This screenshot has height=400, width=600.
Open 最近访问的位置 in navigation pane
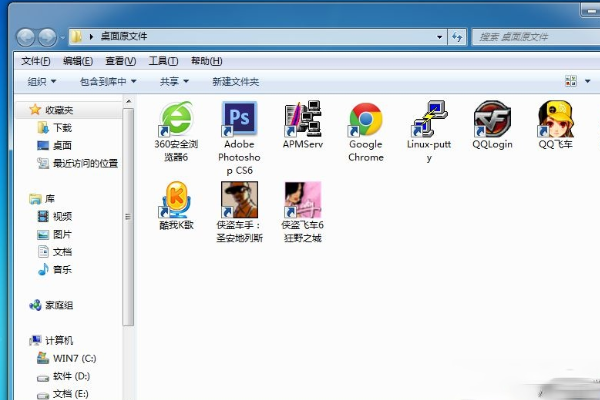pyautogui.click(x=77, y=163)
